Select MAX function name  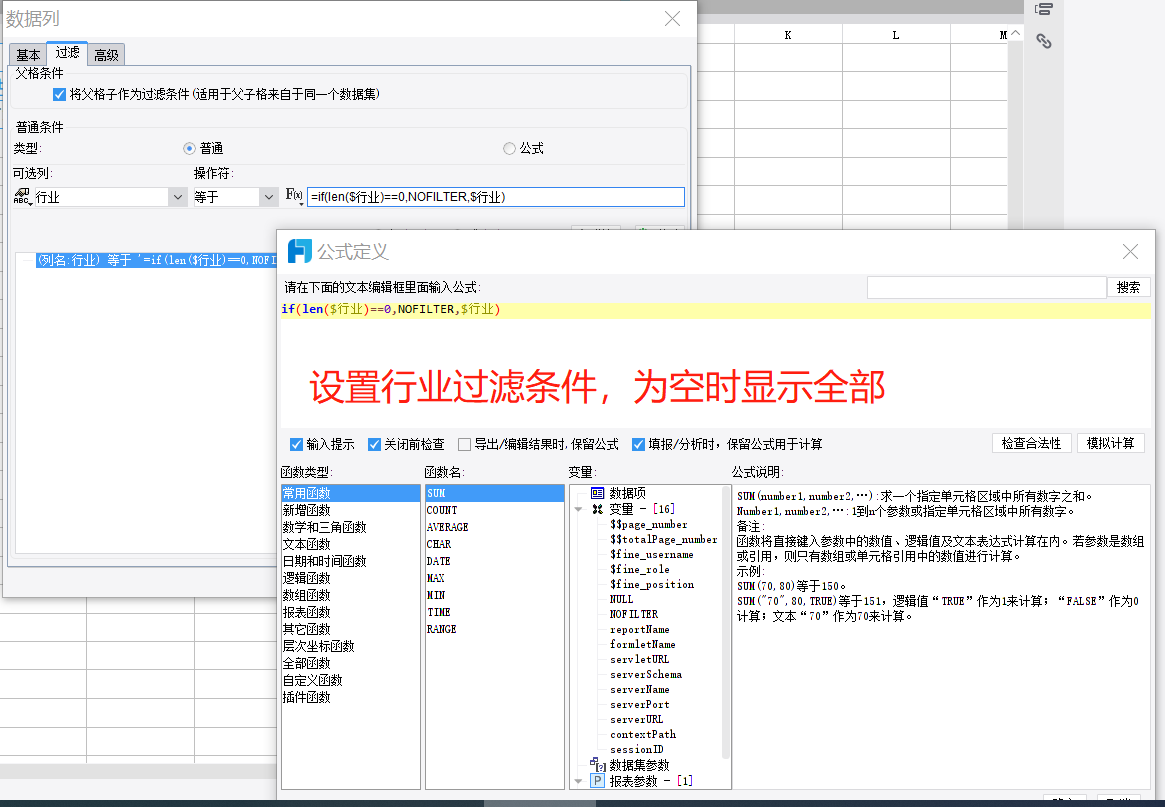(x=495, y=578)
